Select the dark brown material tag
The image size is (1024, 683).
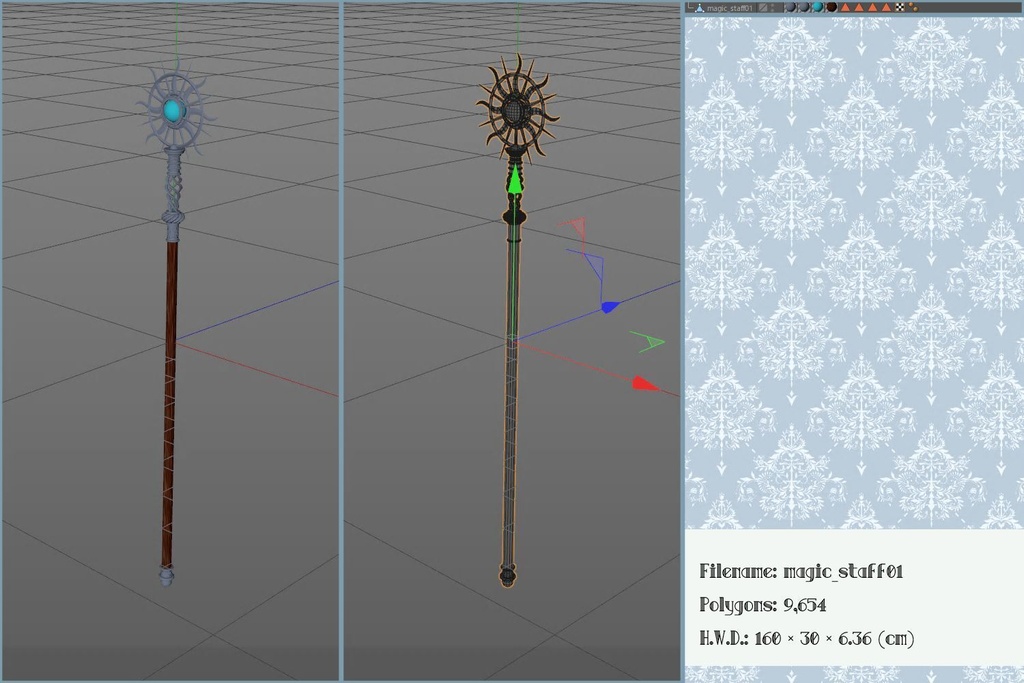click(x=831, y=7)
